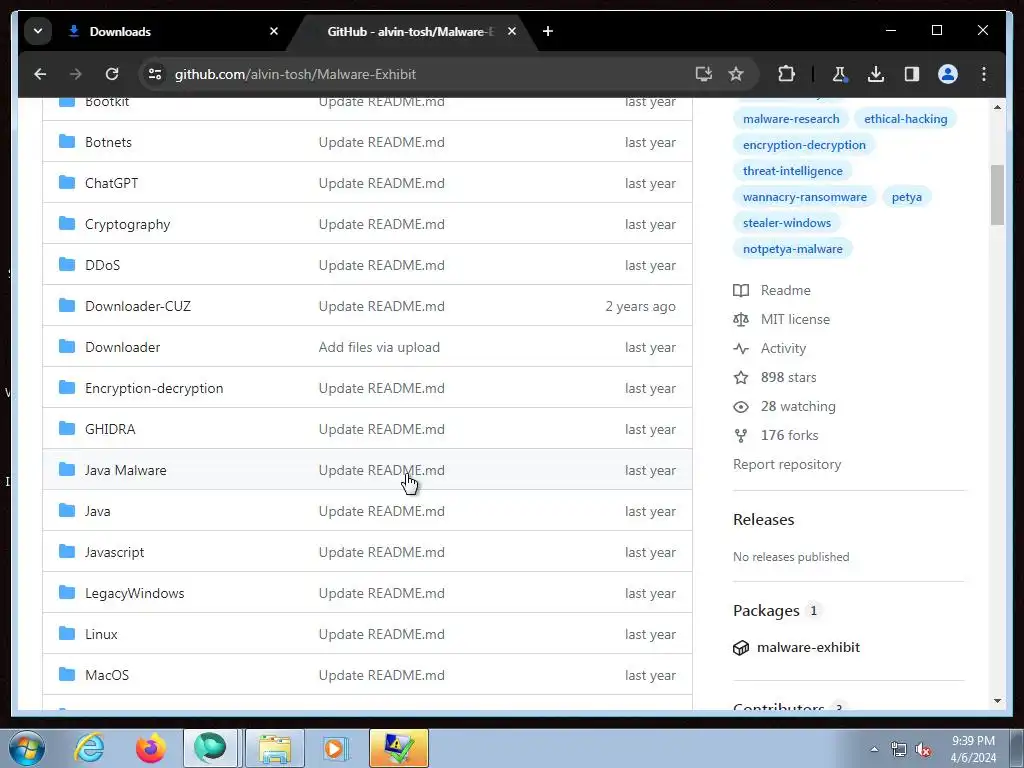
Task: View site information icon in address bar
Action: (155, 74)
